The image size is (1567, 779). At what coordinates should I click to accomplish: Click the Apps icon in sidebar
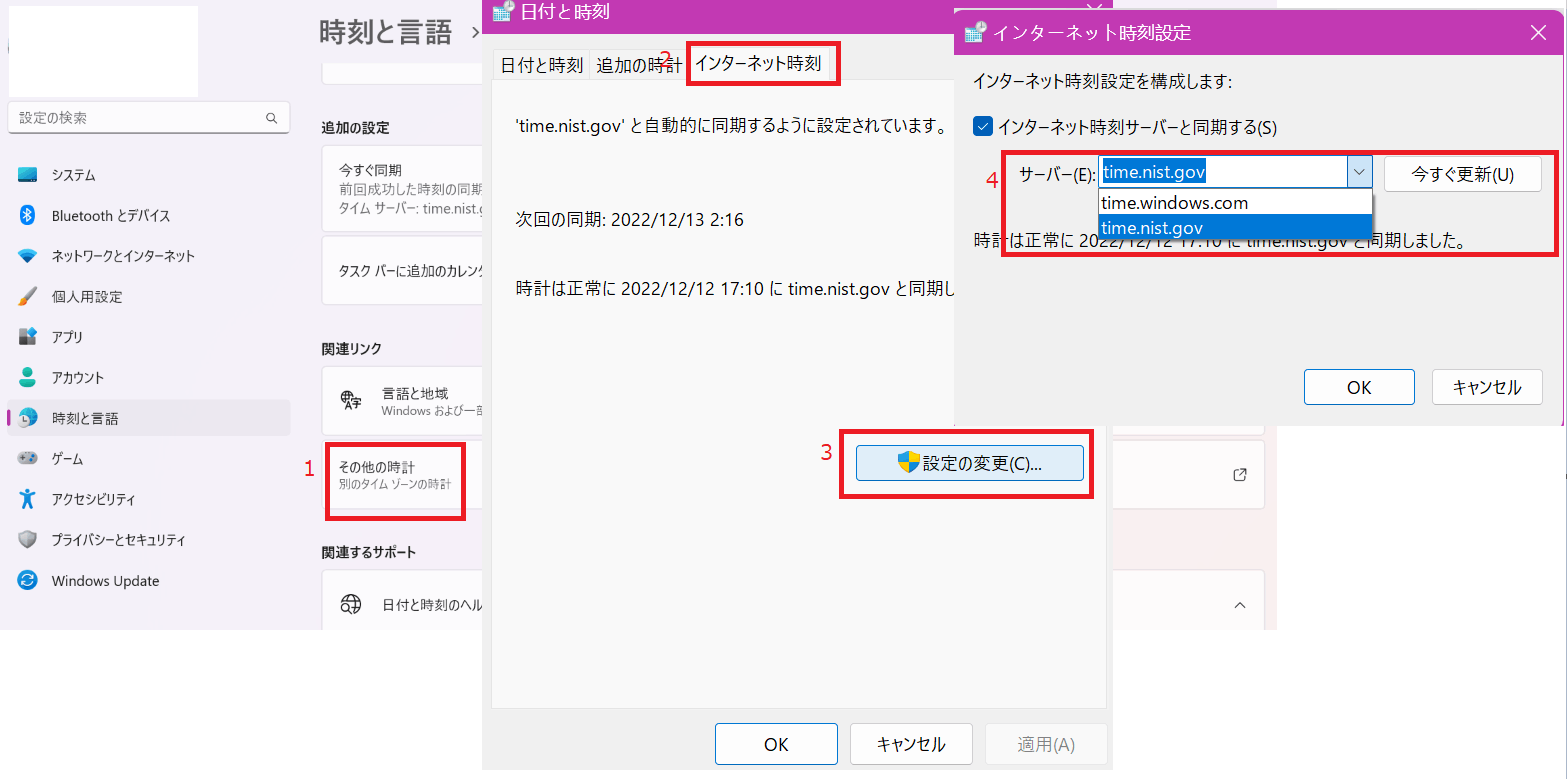(x=28, y=337)
